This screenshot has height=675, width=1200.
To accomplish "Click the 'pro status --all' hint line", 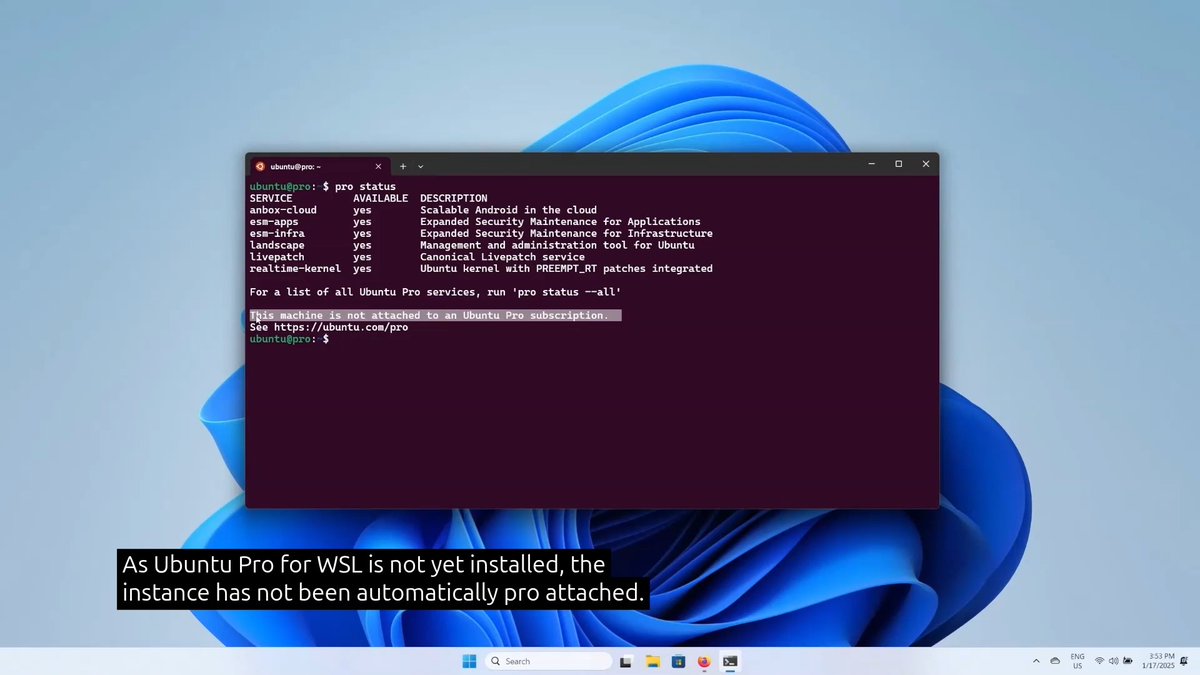I will pos(435,292).
